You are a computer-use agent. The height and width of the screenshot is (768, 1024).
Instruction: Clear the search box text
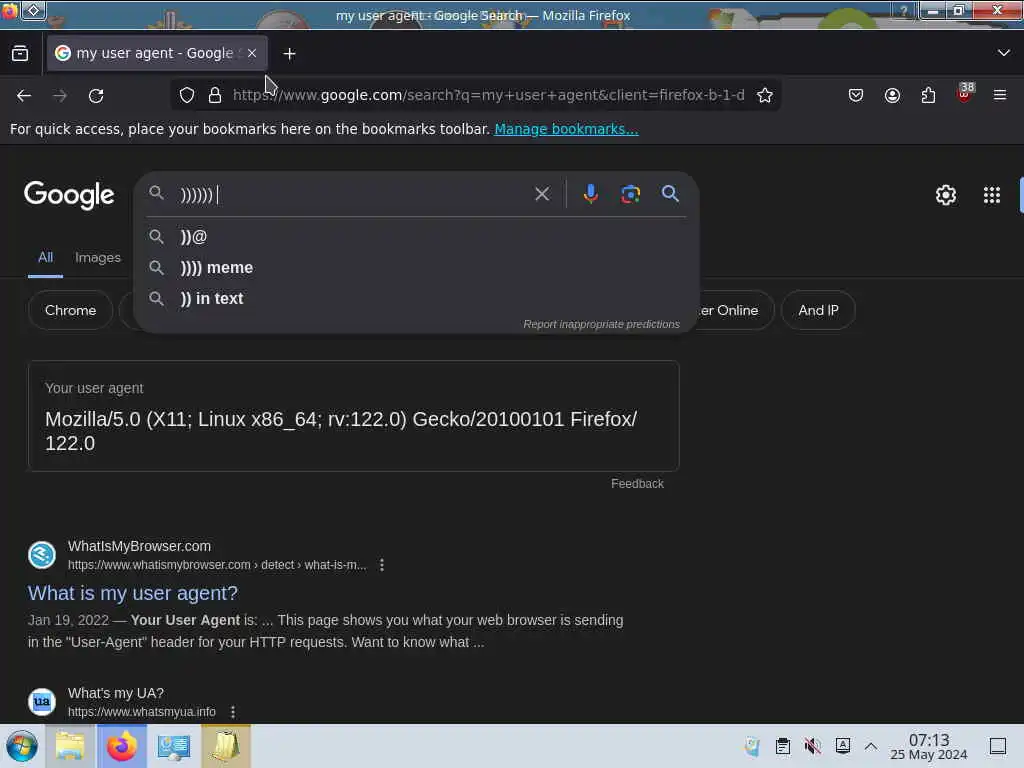pos(541,194)
